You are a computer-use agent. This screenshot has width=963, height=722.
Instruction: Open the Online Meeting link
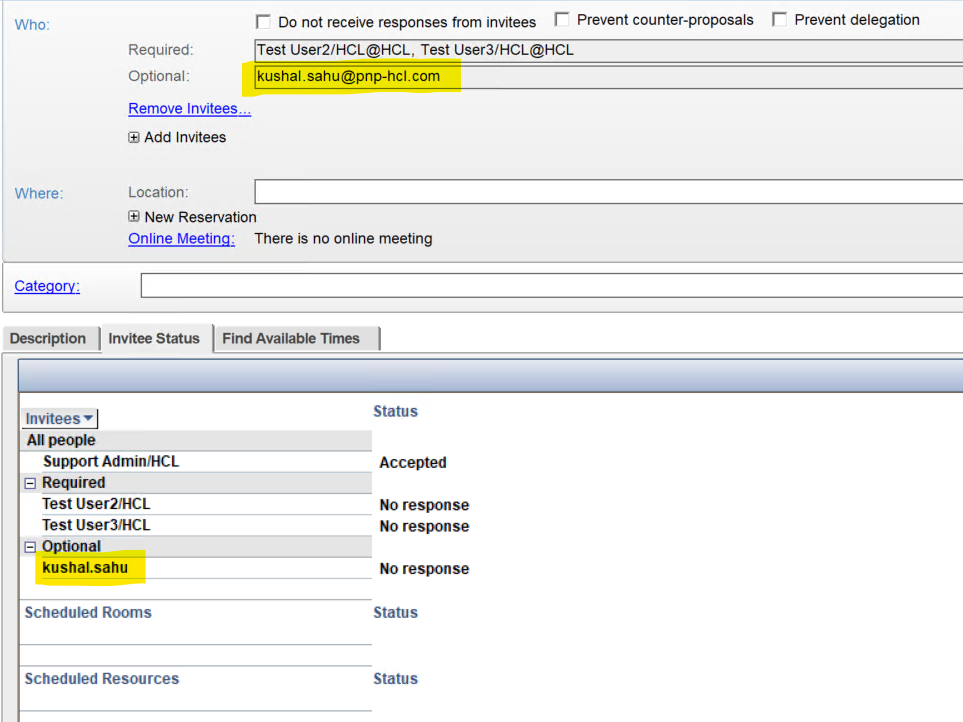tap(181, 239)
